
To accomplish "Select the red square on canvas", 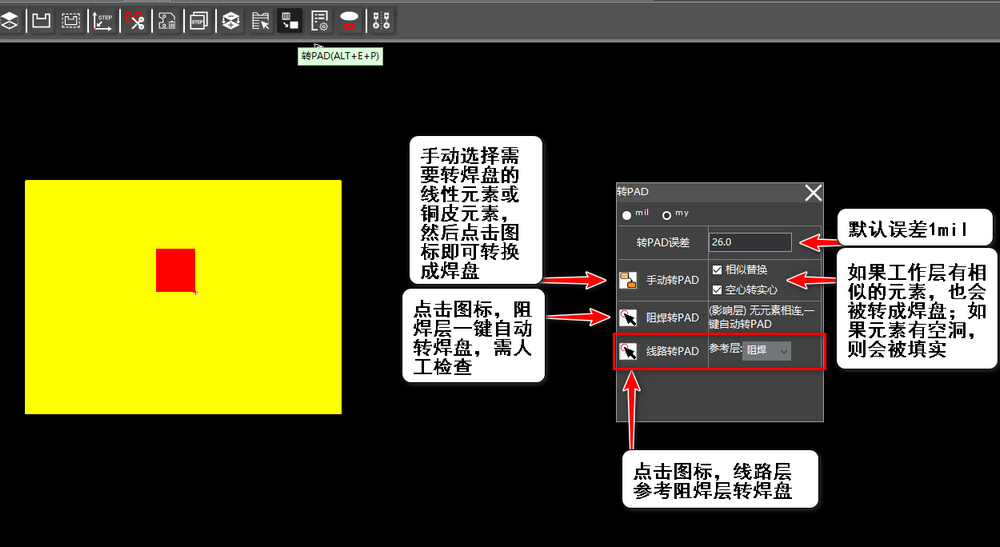I will (175, 270).
